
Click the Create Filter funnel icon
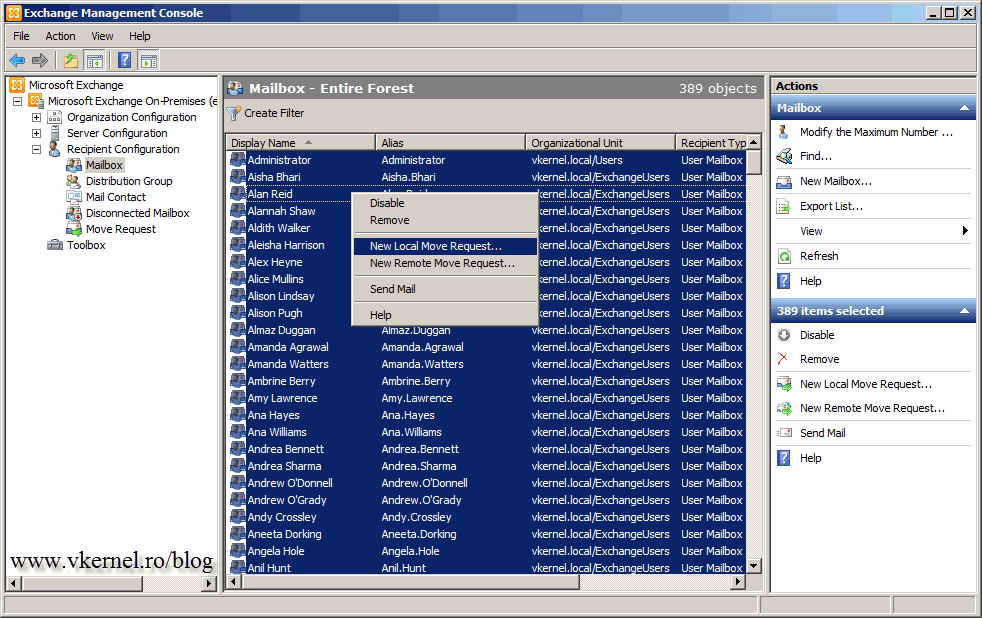point(234,113)
